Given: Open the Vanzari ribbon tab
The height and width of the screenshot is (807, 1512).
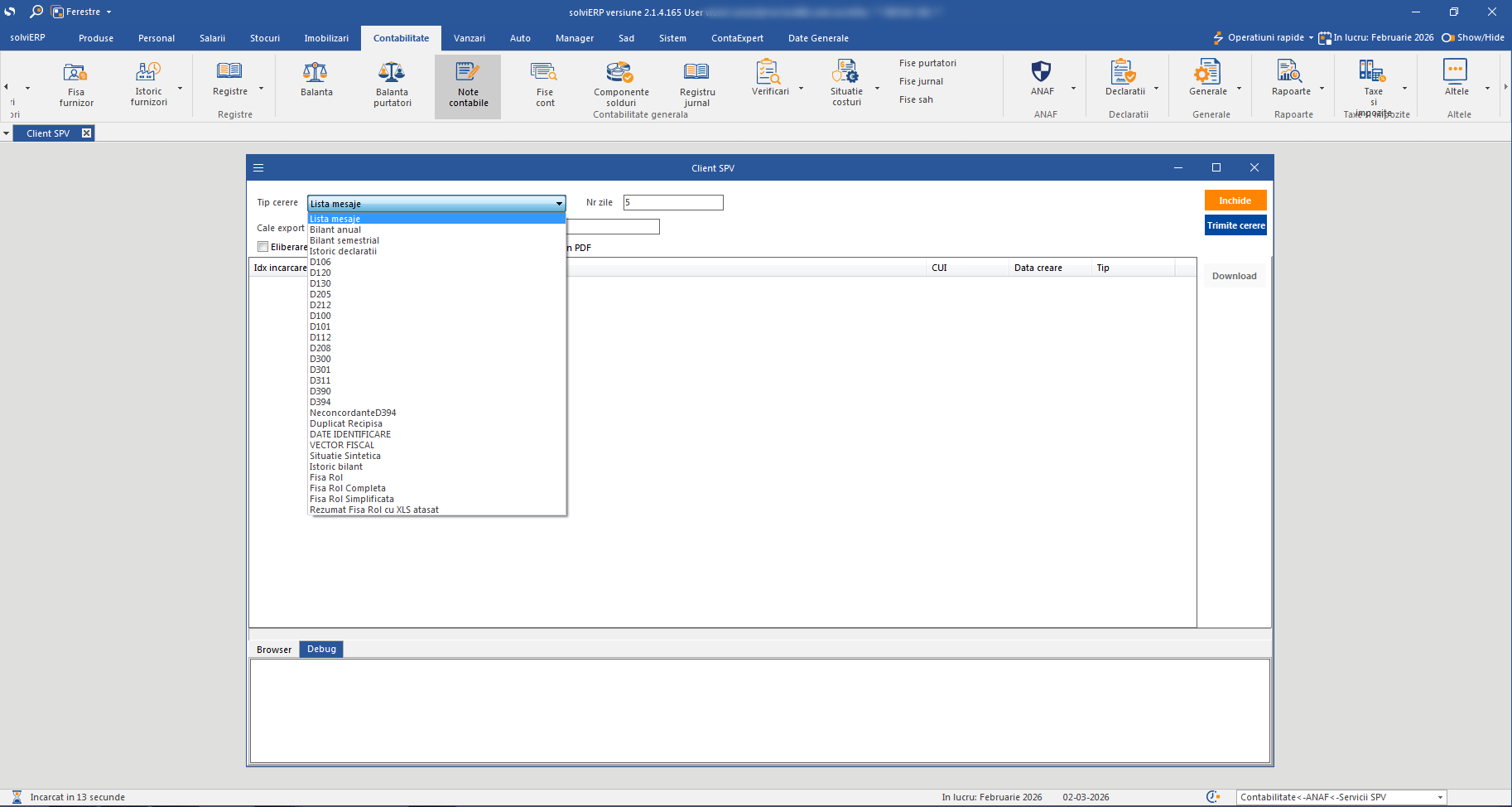Looking at the screenshot, I should [469, 38].
